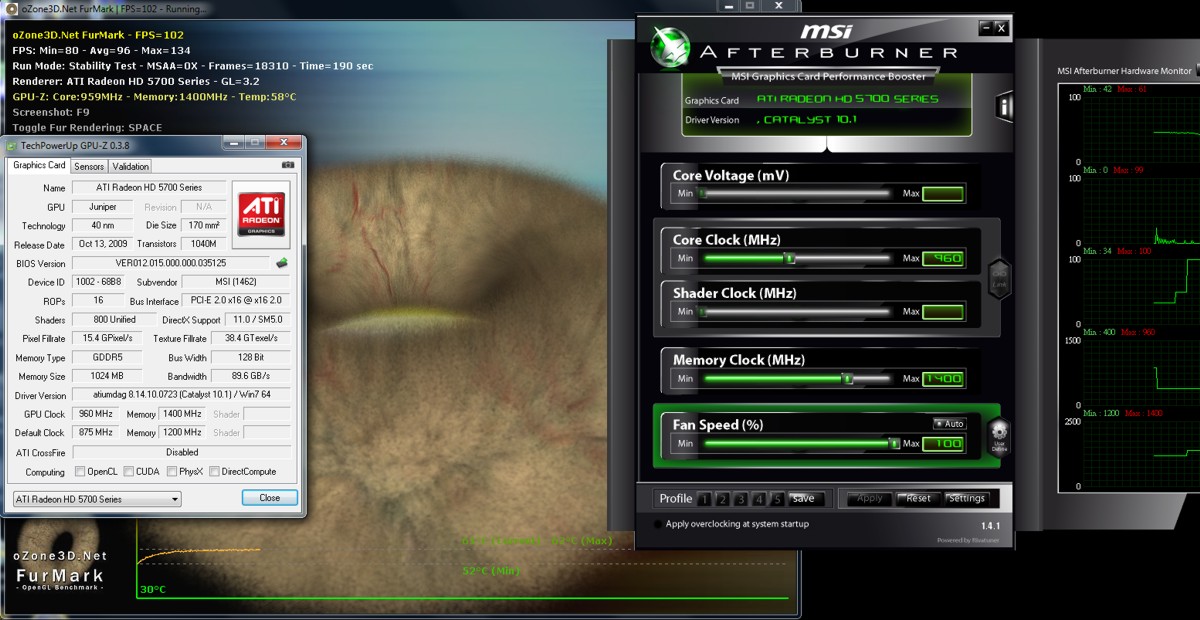Switch to the Sensors tab in GPU-Z
This screenshot has height=620, width=1200.
click(x=89, y=167)
